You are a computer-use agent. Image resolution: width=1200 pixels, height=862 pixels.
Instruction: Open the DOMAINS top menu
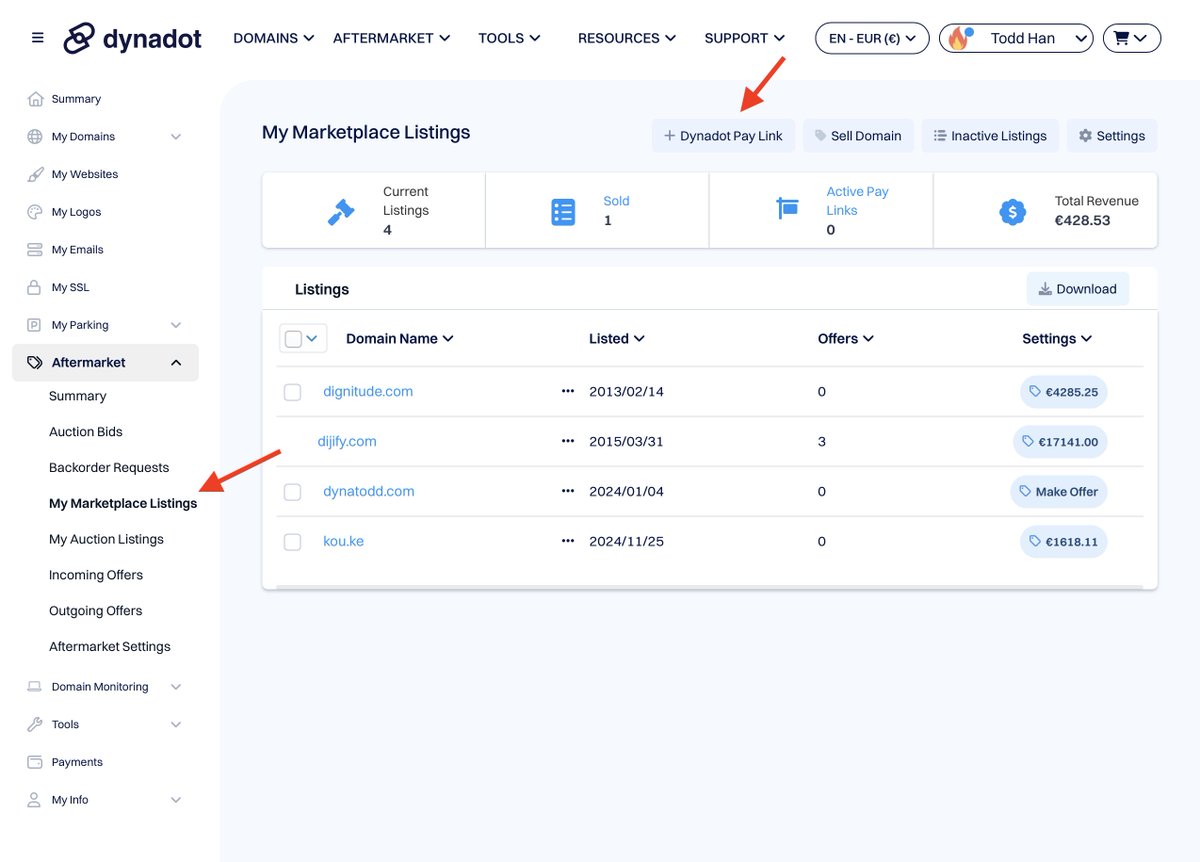[x=274, y=38]
